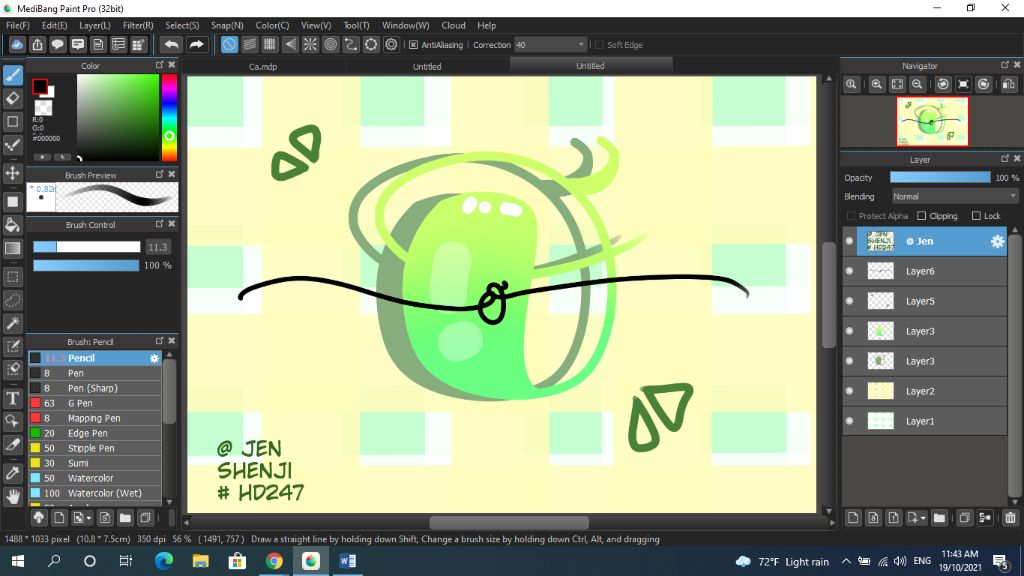The image size is (1024, 576).
Task: Enable curve snap
Action: (351, 44)
